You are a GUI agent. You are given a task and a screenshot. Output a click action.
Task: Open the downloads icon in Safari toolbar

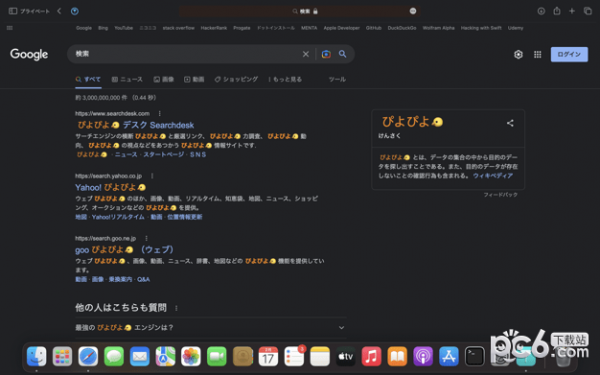[x=541, y=11]
